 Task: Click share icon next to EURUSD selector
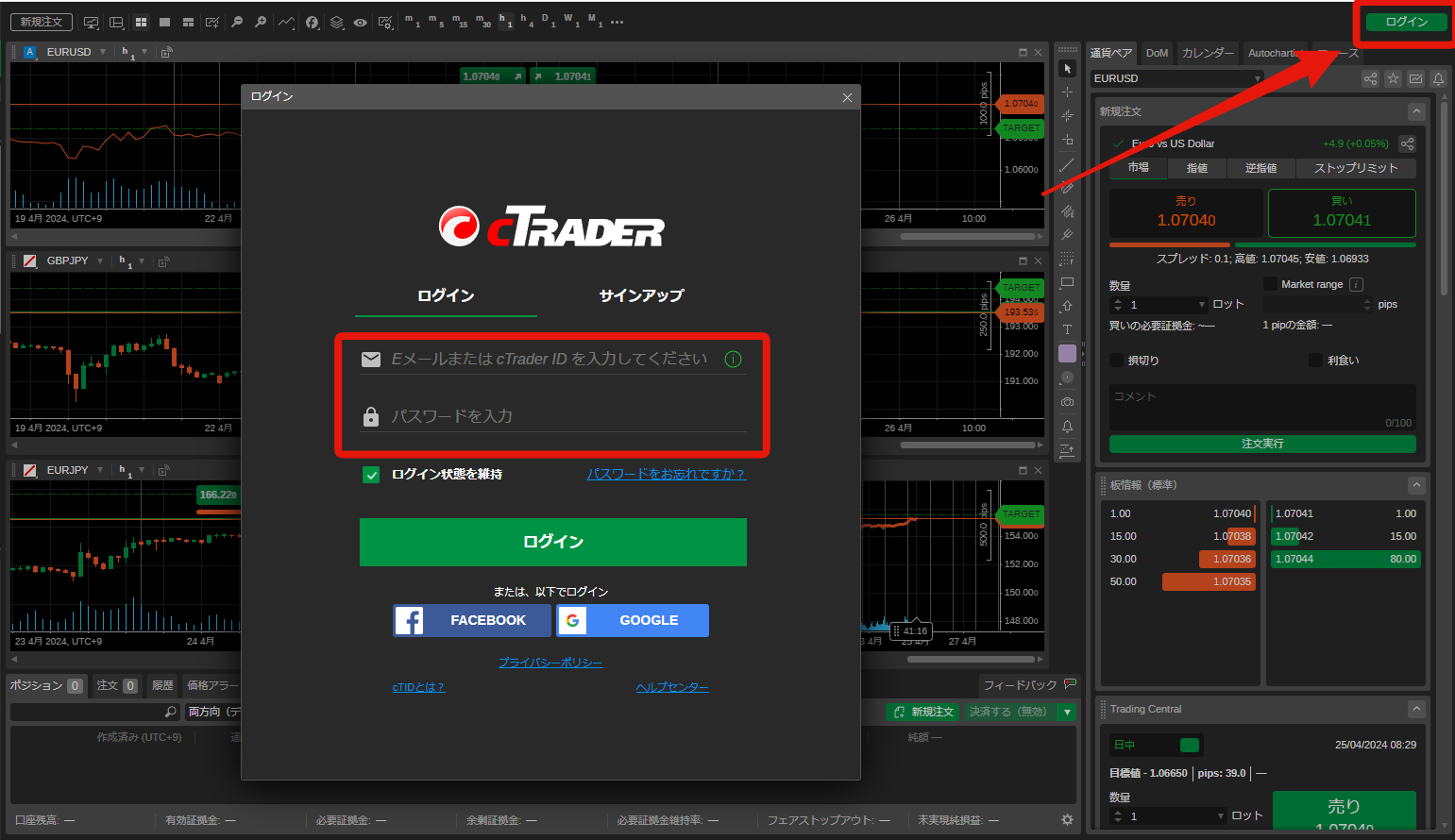click(1370, 78)
